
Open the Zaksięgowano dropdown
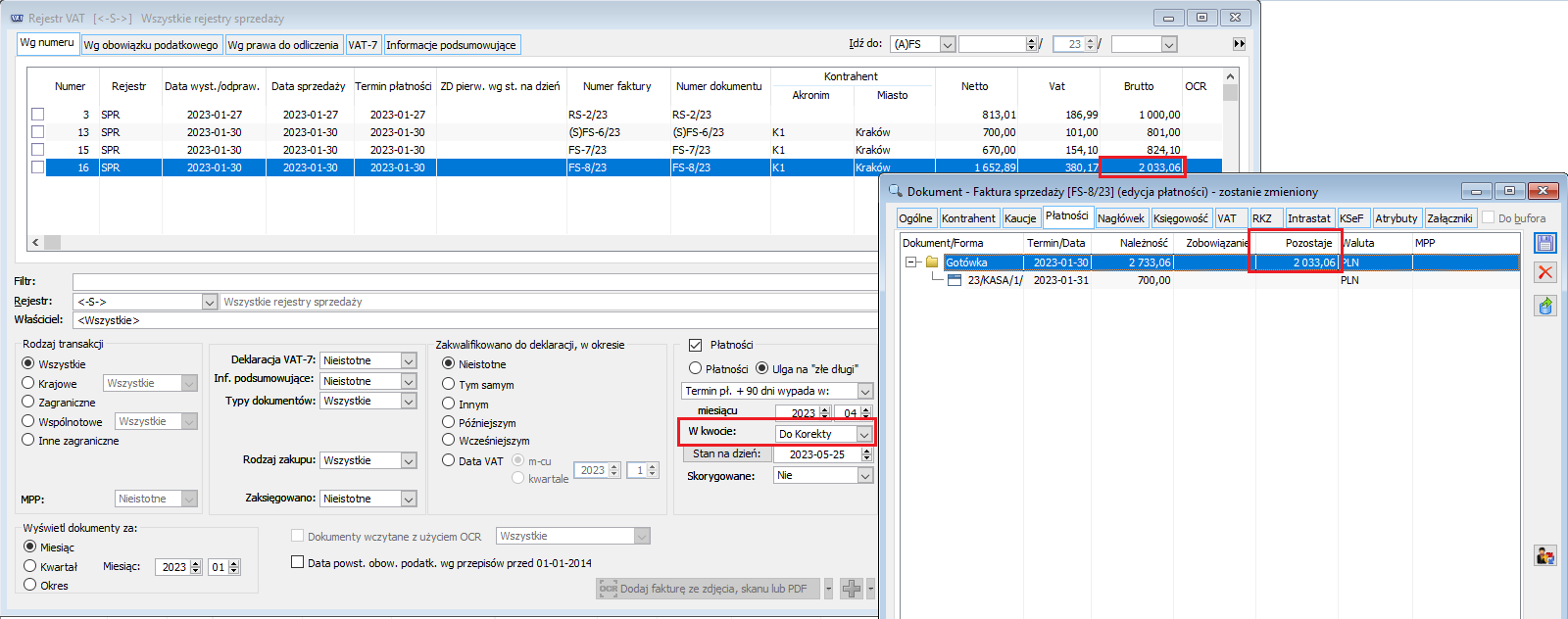[x=409, y=499]
